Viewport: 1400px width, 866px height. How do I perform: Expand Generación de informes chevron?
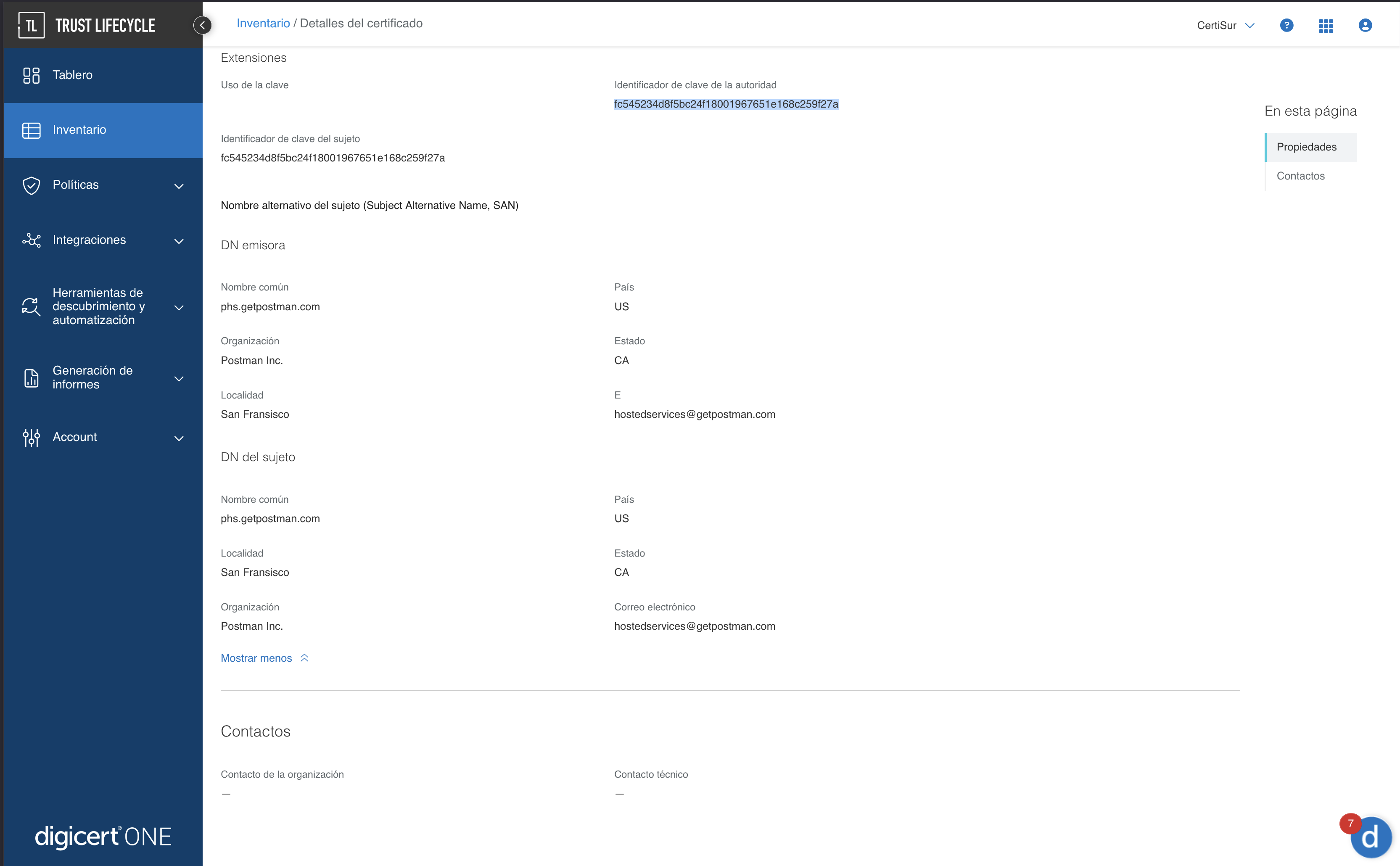tap(179, 378)
